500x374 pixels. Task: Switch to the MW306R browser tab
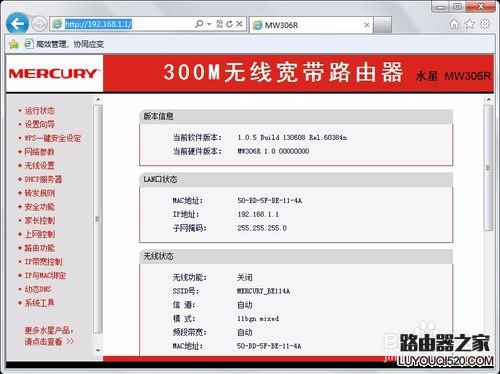310,25
